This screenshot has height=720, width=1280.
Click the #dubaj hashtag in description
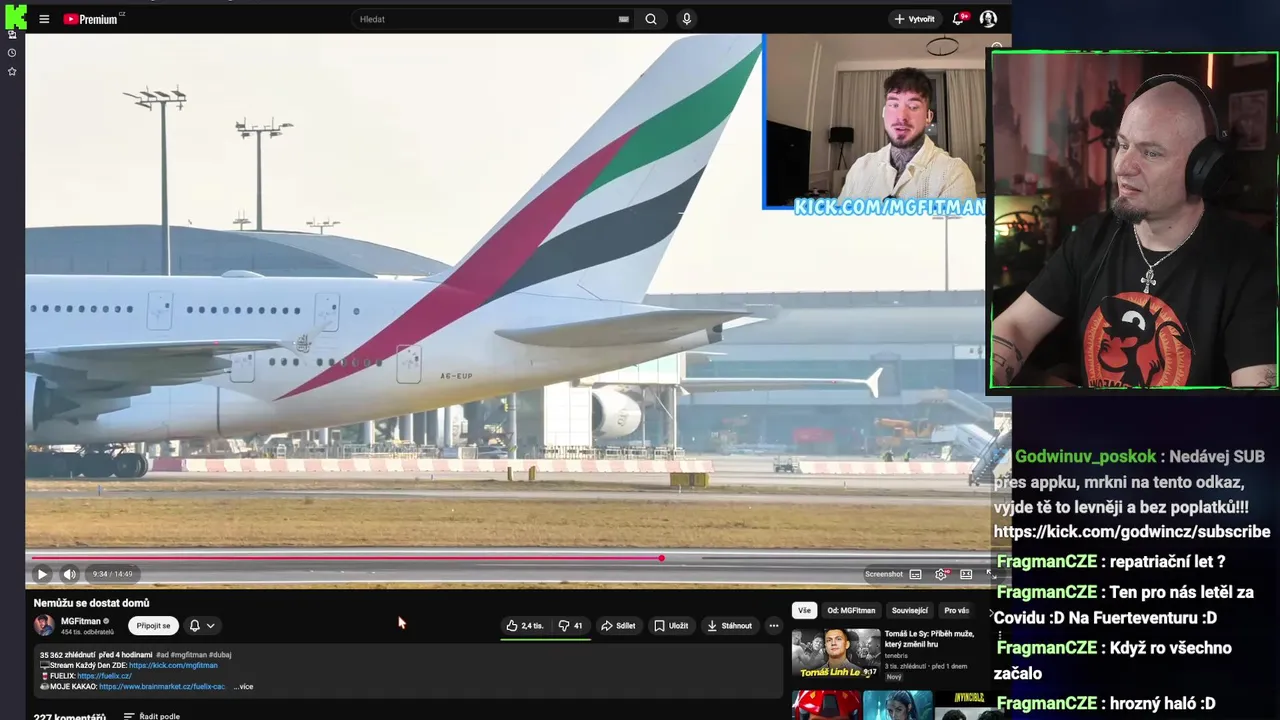pos(219,655)
